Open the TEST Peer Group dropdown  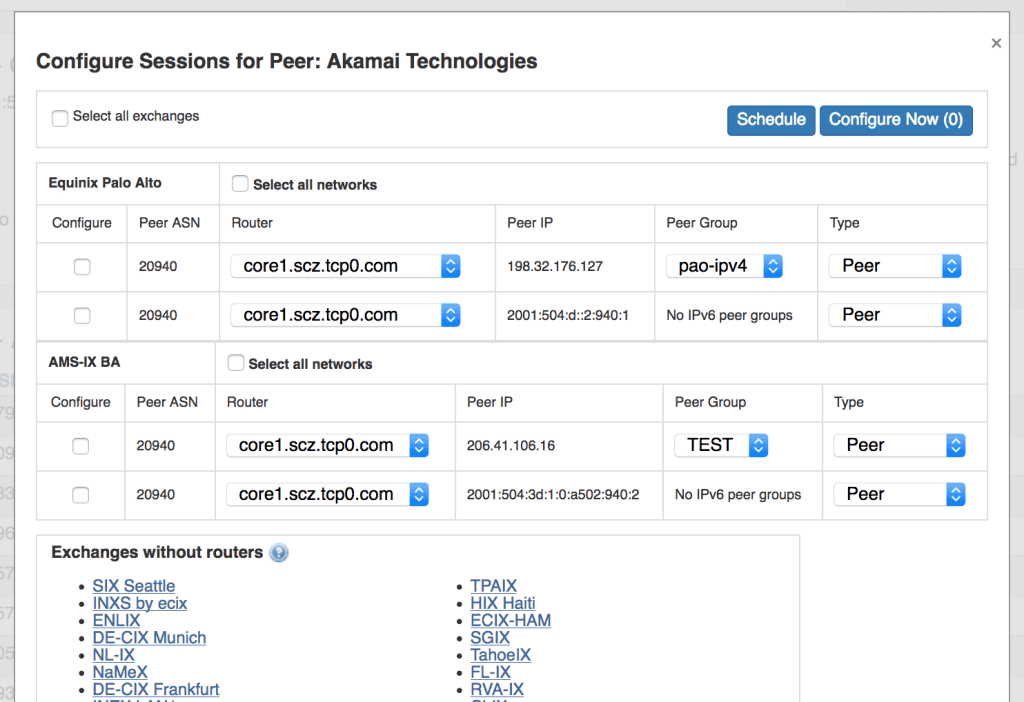[721, 445]
